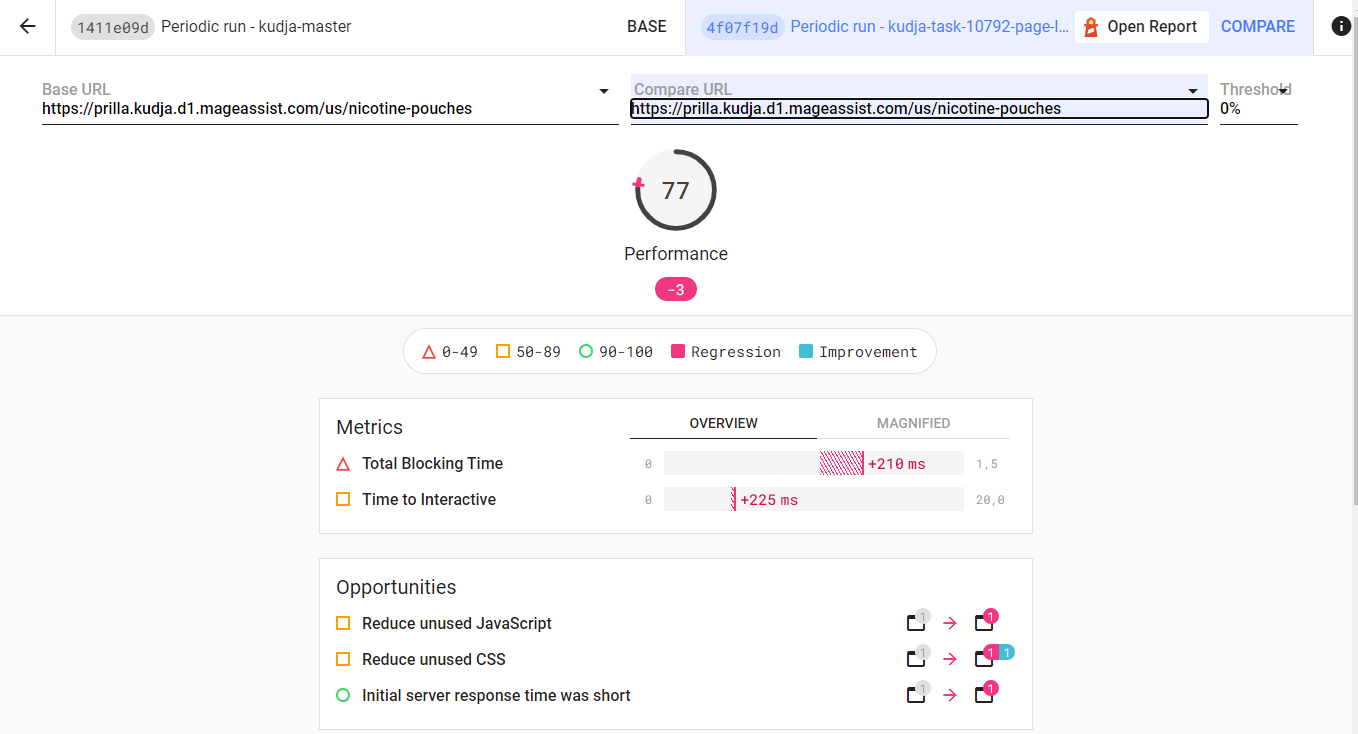Image resolution: width=1358 pixels, height=734 pixels.
Task: Click the 50-89 legend square
Action: point(503,352)
